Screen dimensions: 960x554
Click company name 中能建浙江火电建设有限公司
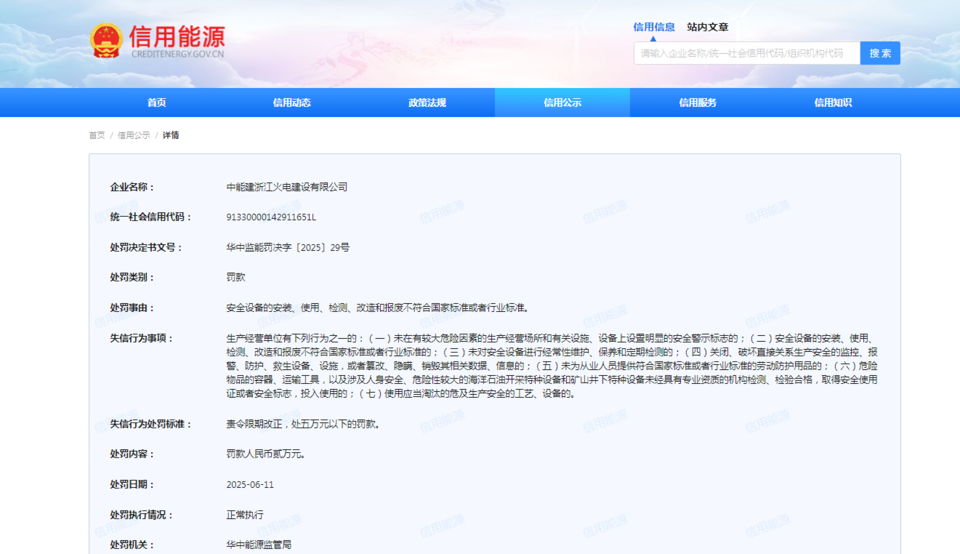tap(287, 187)
